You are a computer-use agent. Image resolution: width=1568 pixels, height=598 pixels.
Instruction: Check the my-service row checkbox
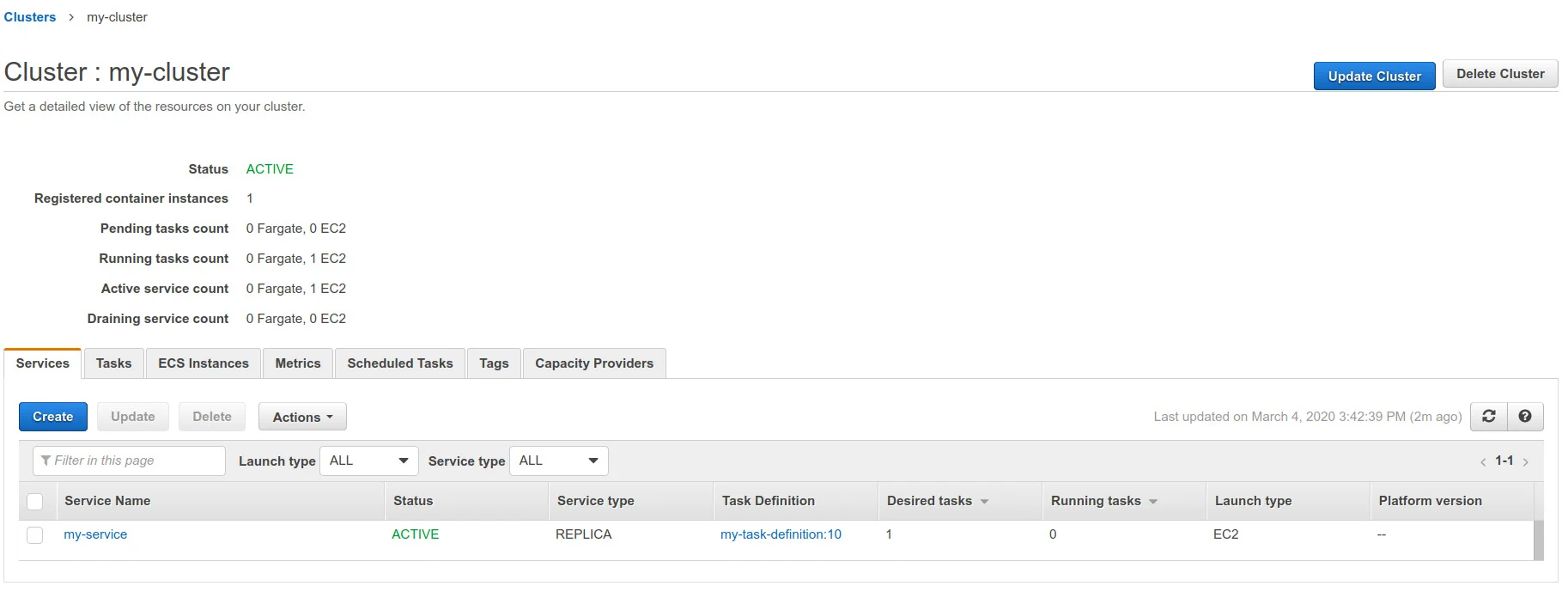[35, 535]
